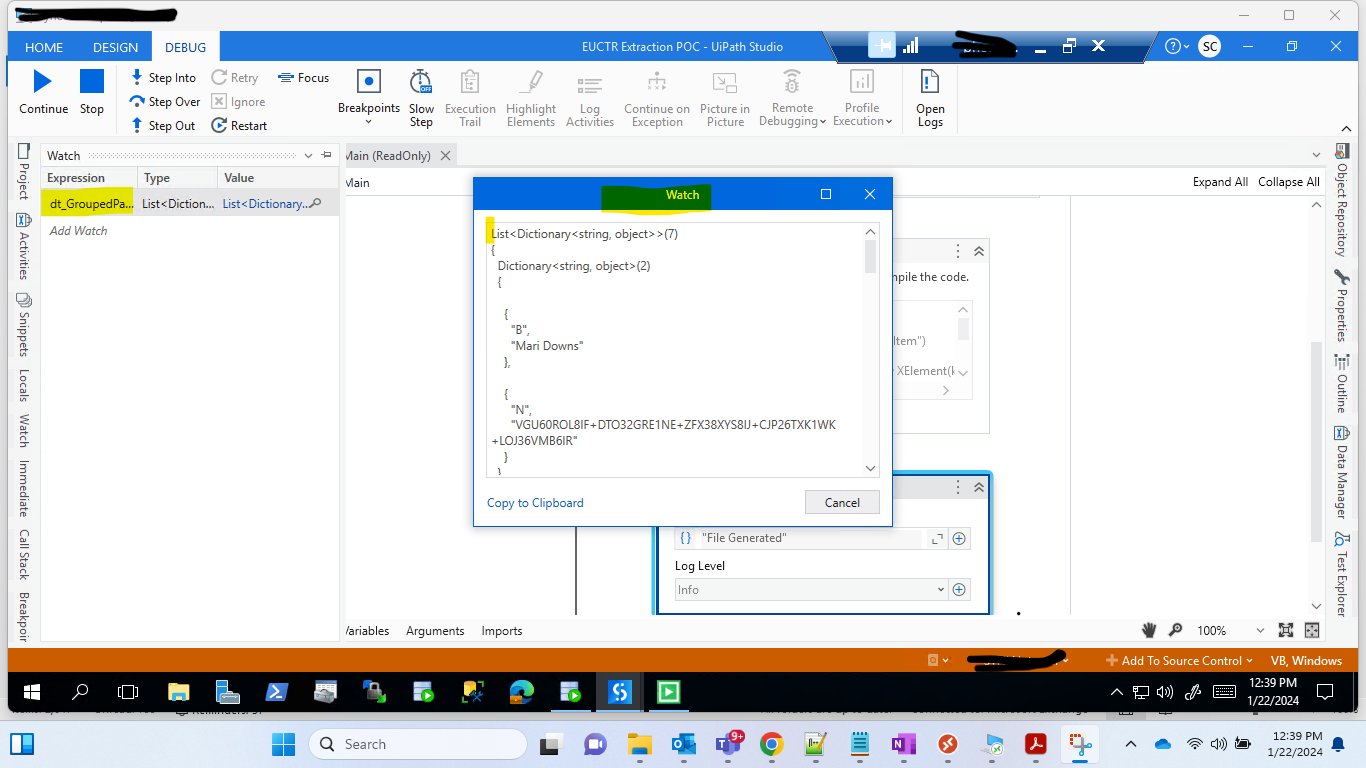The width and height of the screenshot is (1366, 768).
Task: Open the Data Manager side panel
Action: coord(1341,472)
